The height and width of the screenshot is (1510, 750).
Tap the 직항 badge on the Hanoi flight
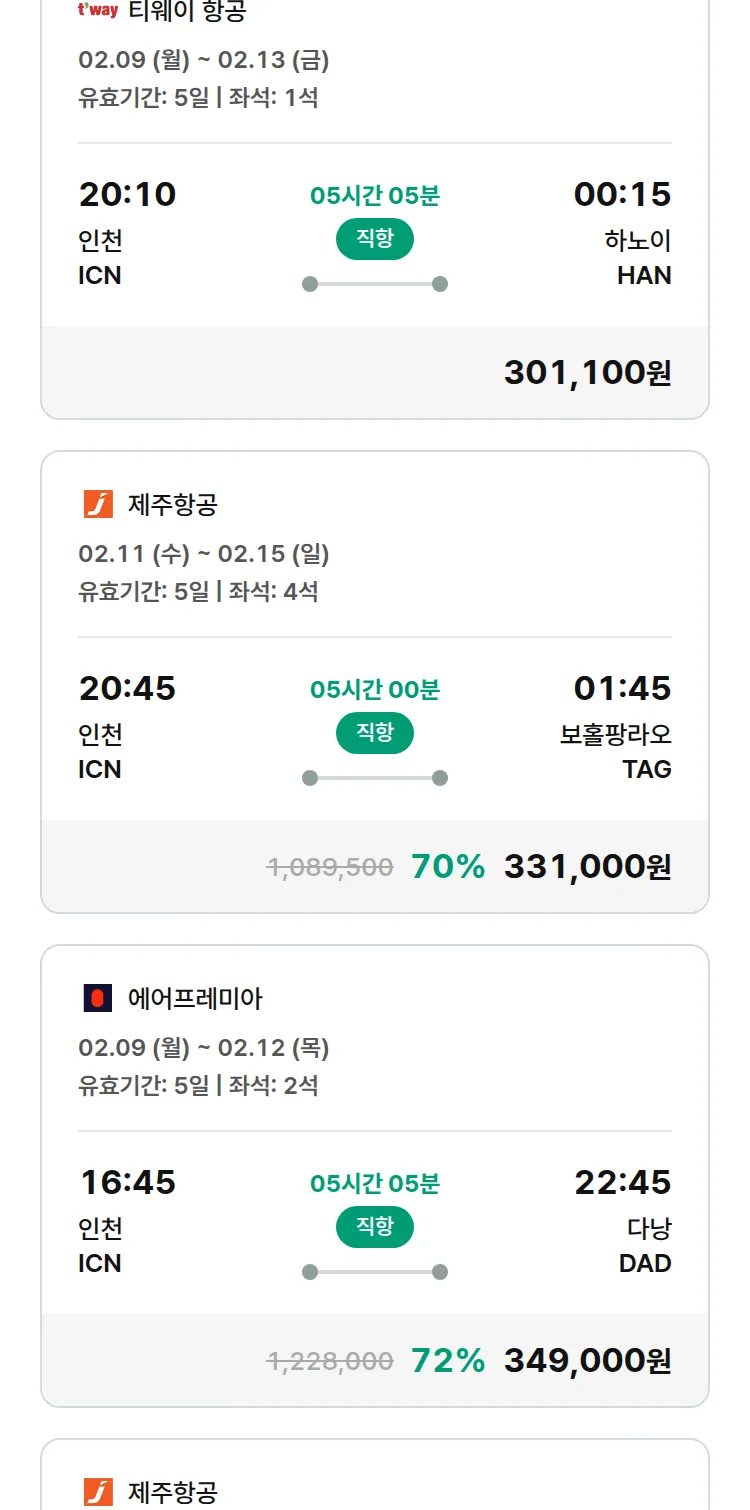tap(374, 240)
